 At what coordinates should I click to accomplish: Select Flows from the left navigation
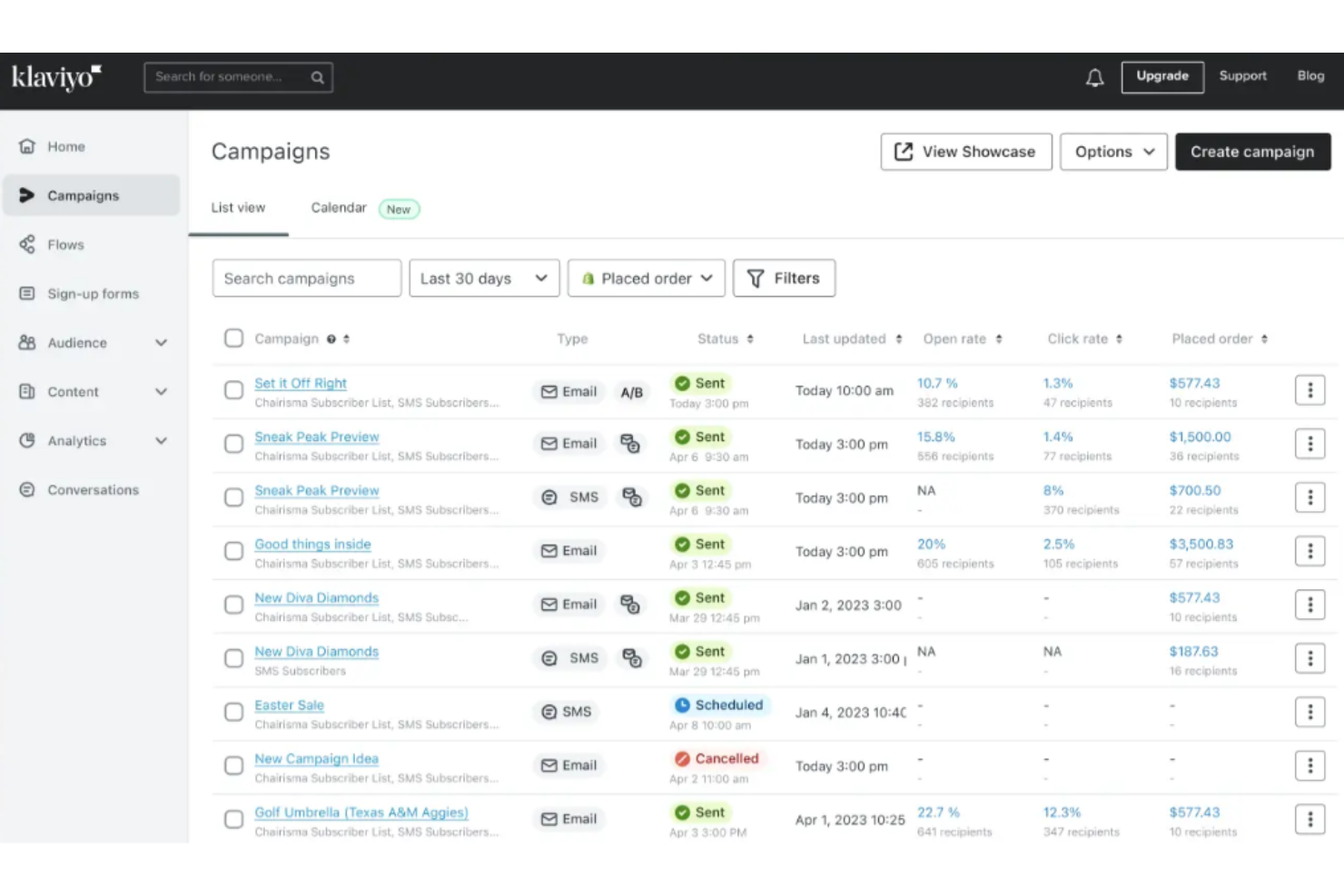64,244
